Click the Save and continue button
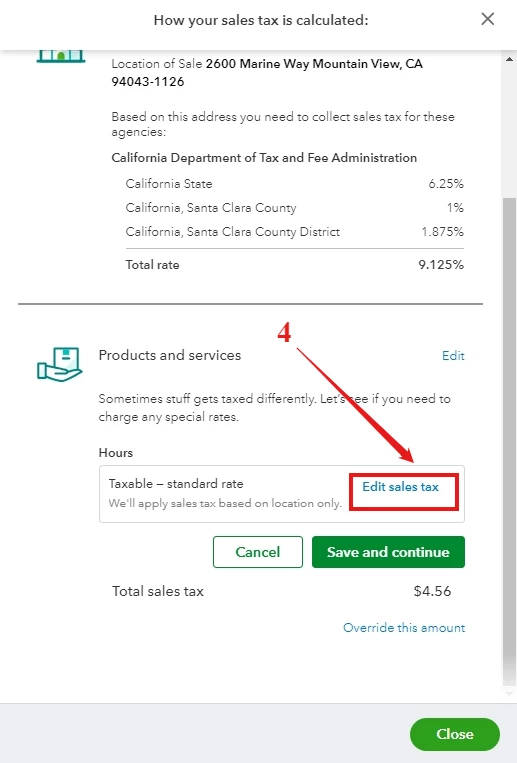 [388, 552]
